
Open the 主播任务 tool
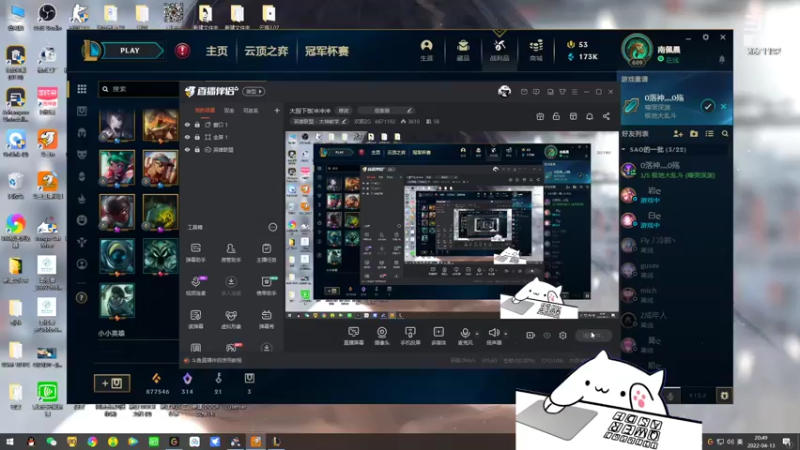(266, 253)
